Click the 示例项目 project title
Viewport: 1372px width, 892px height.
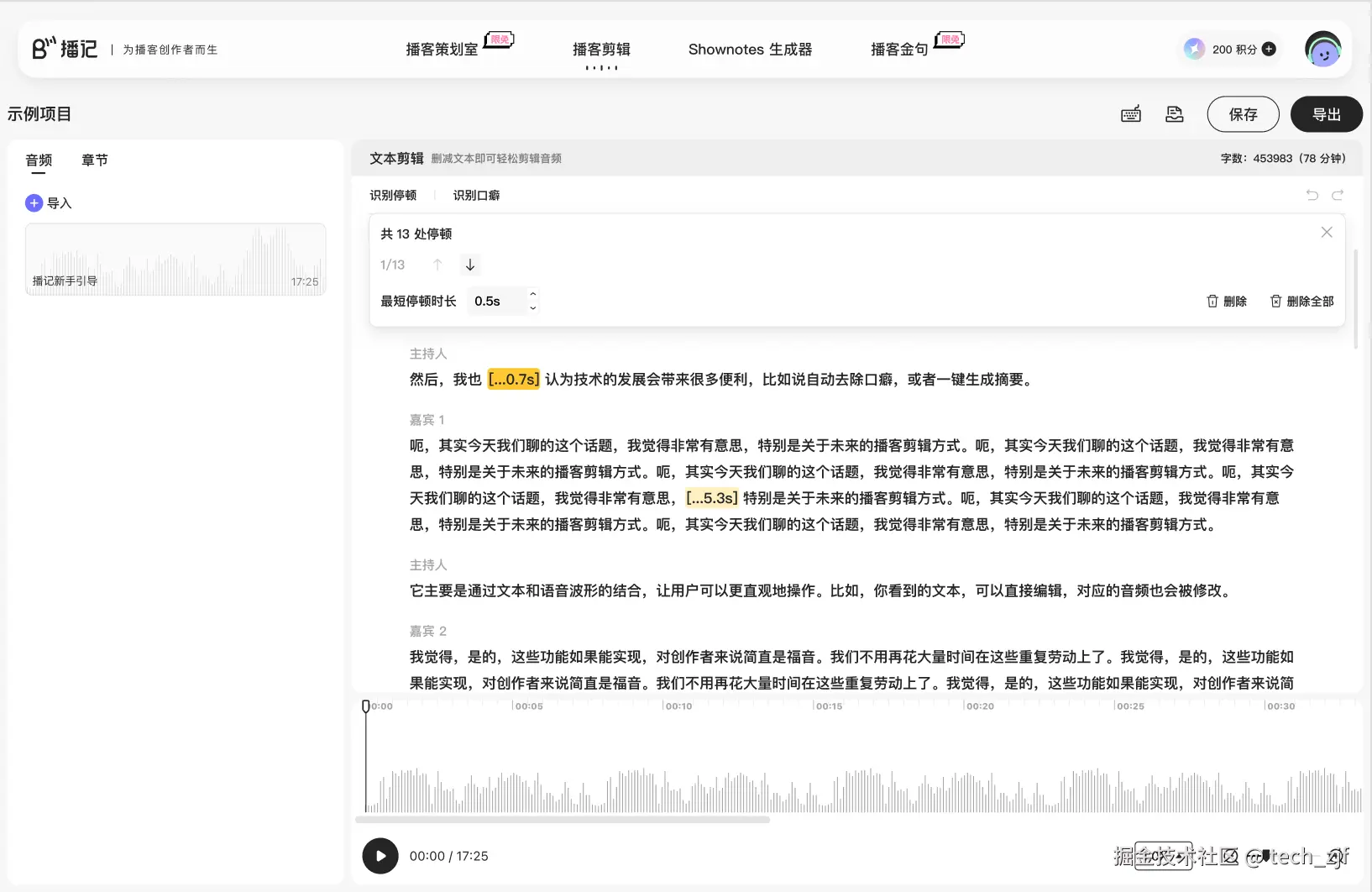[39, 114]
